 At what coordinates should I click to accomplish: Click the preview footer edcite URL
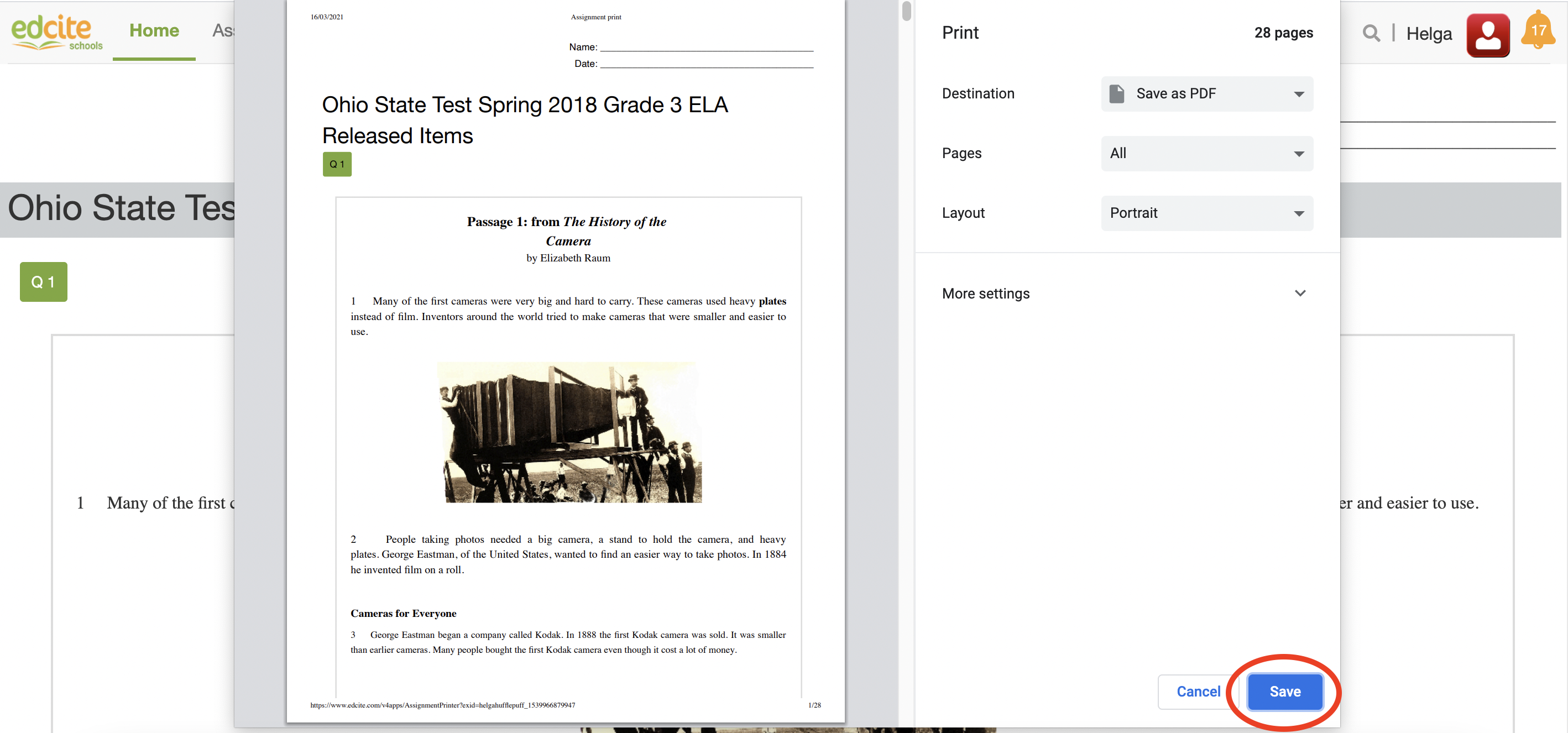(x=442, y=705)
